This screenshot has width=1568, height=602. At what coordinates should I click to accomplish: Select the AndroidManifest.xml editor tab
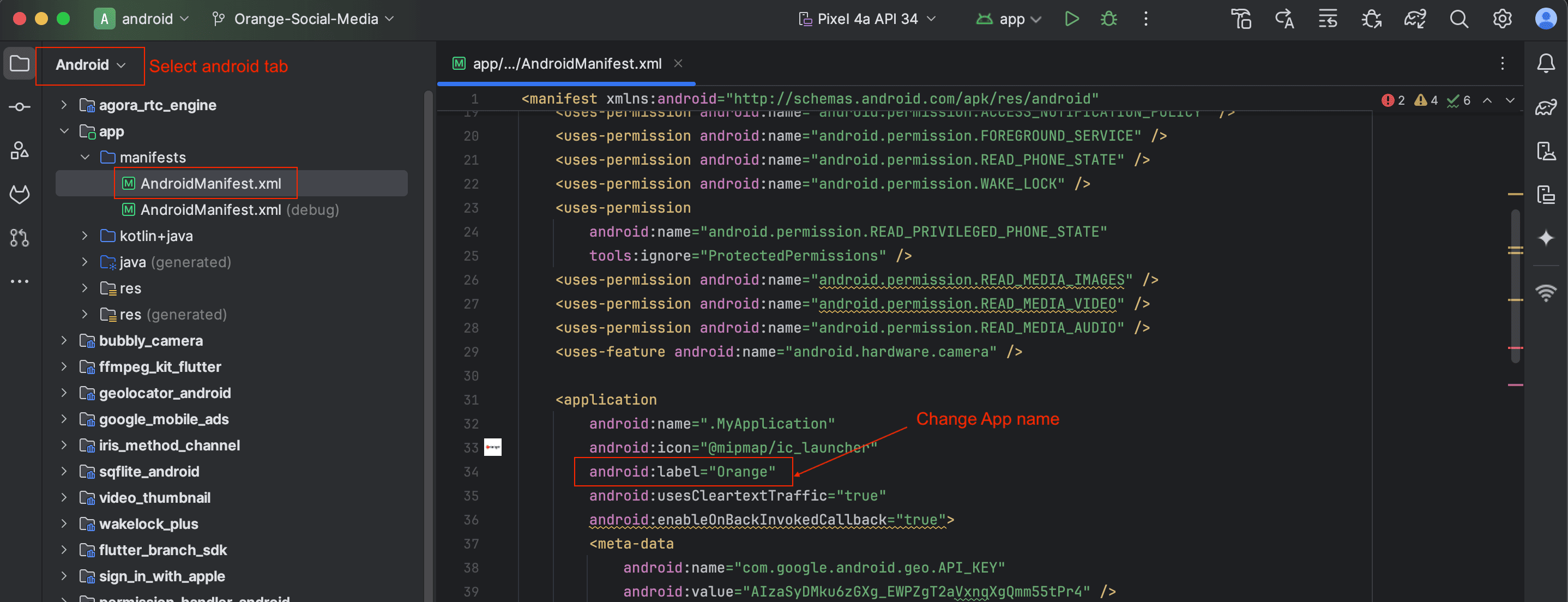(566, 64)
